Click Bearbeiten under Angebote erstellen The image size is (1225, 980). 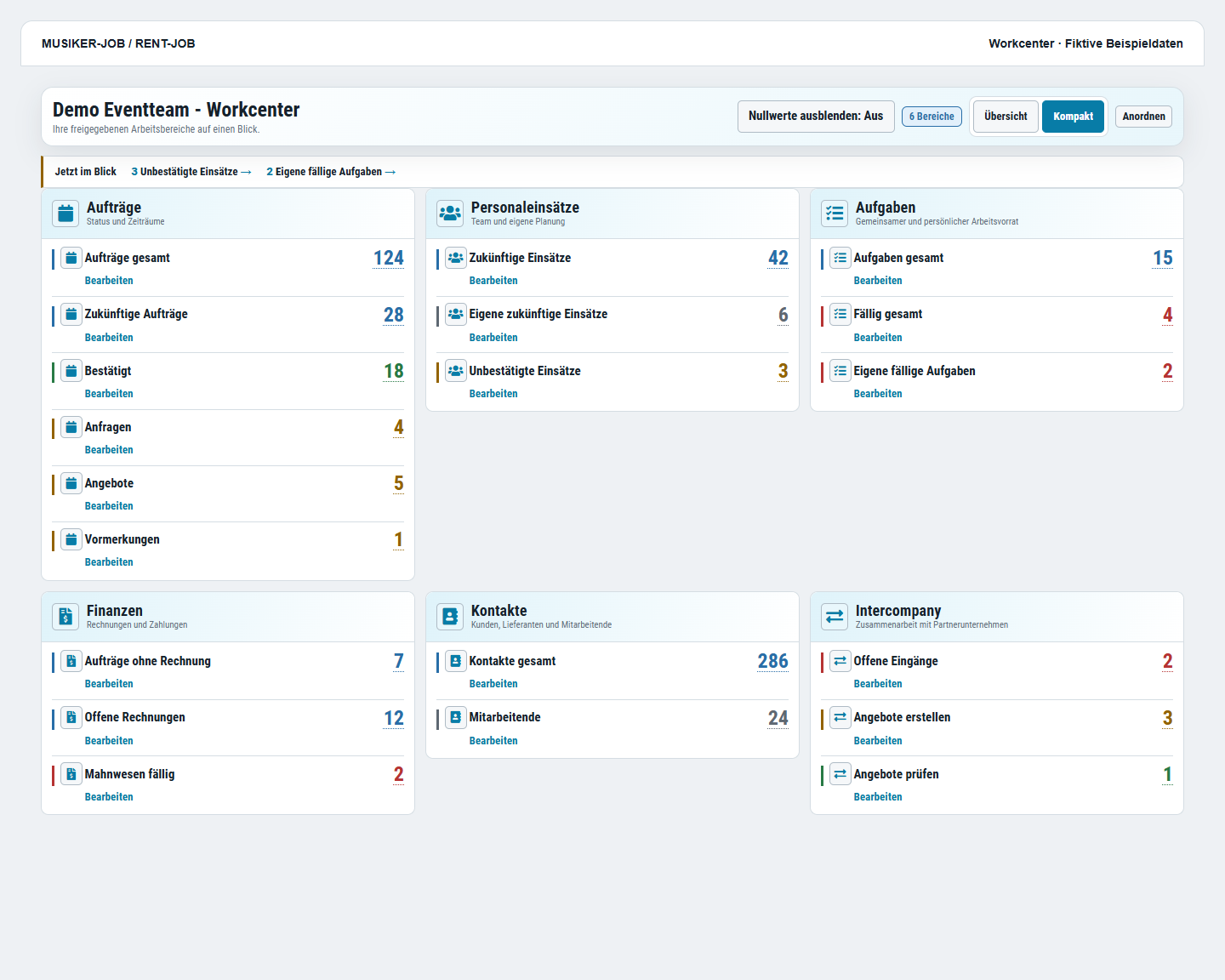pyautogui.click(x=878, y=741)
